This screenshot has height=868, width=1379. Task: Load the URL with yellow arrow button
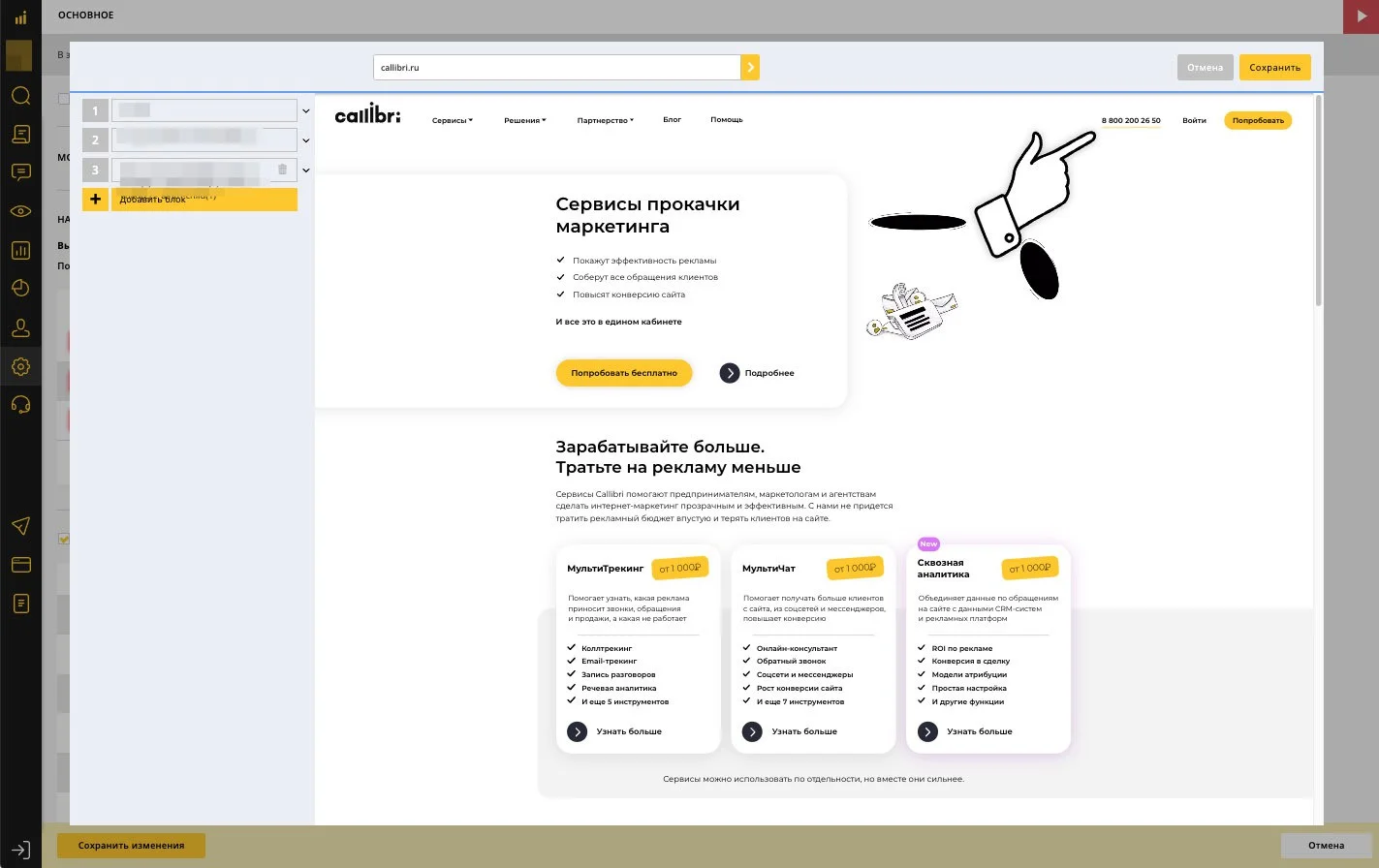750,68
